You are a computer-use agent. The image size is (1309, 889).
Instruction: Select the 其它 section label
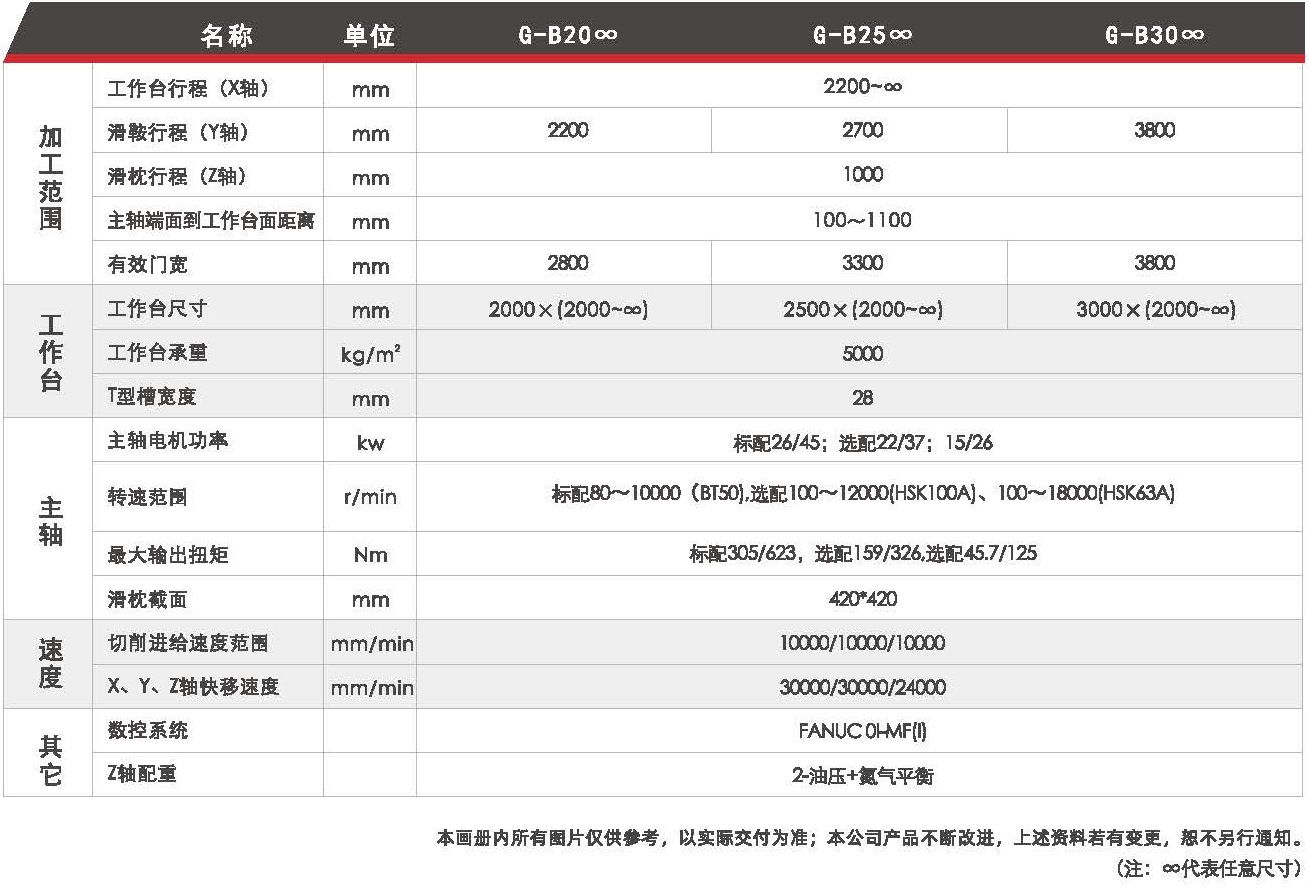49,753
